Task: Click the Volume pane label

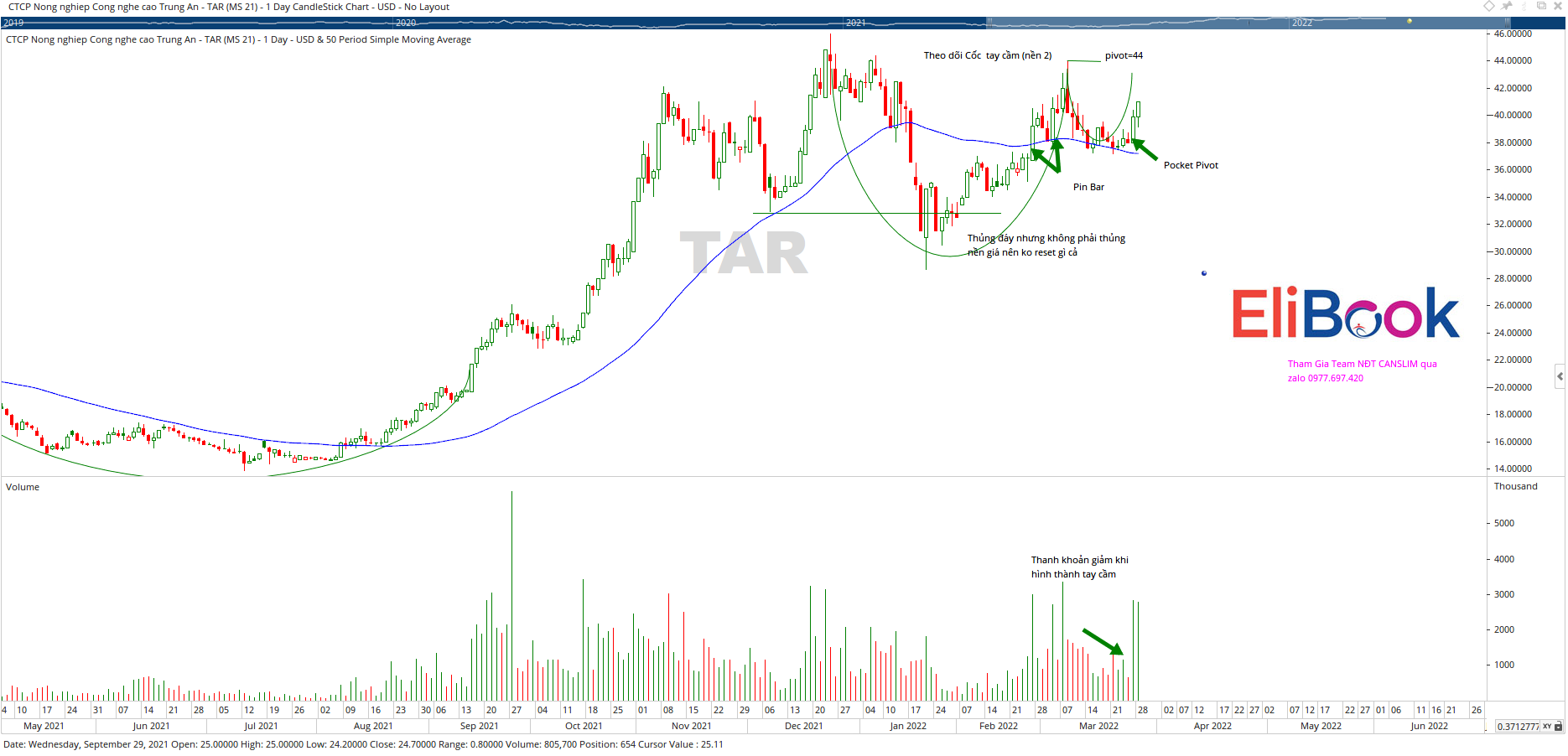Action: pyautogui.click(x=23, y=487)
